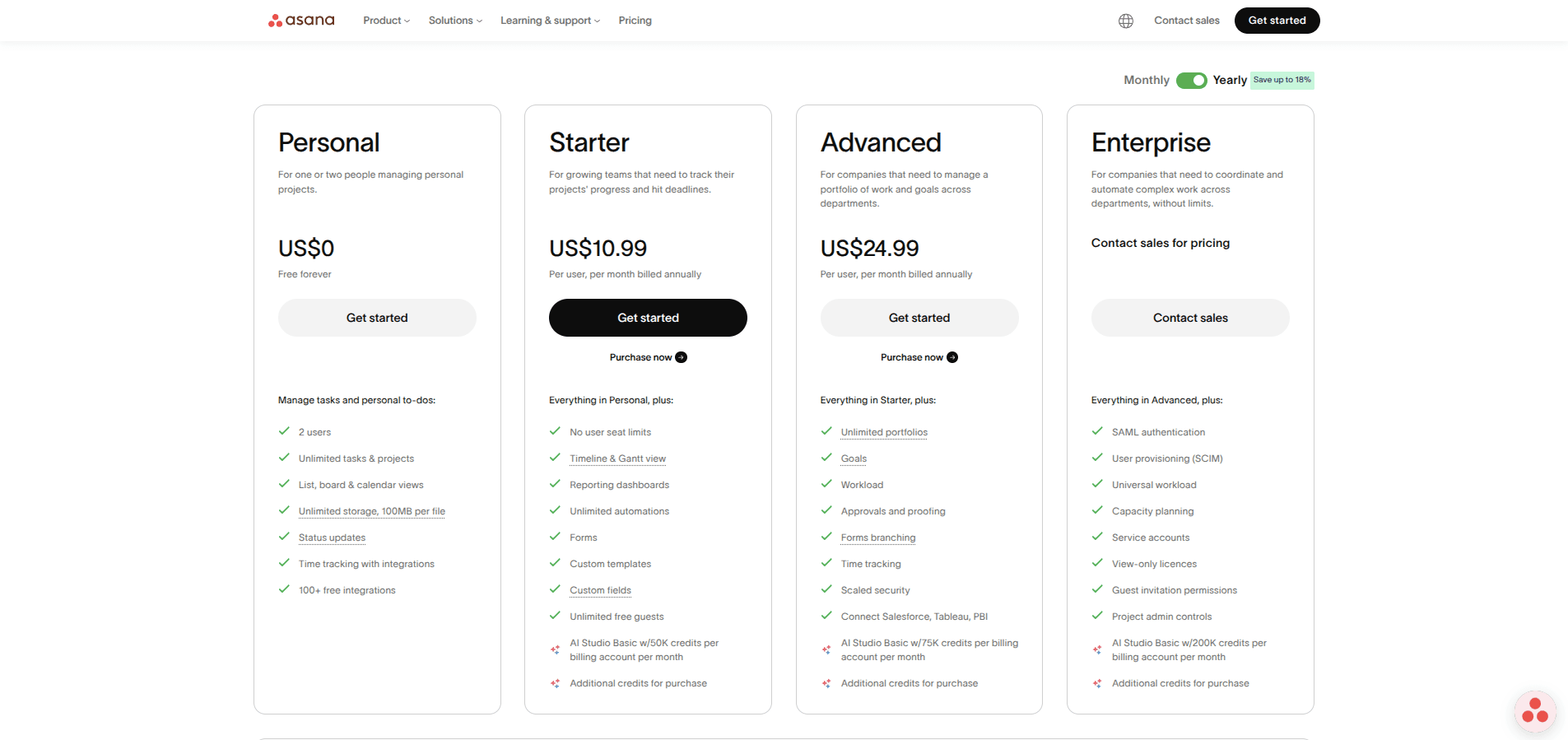1568x740 pixels.
Task: Click Contact sales for pricing text
Action: (x=1161, y=243)
